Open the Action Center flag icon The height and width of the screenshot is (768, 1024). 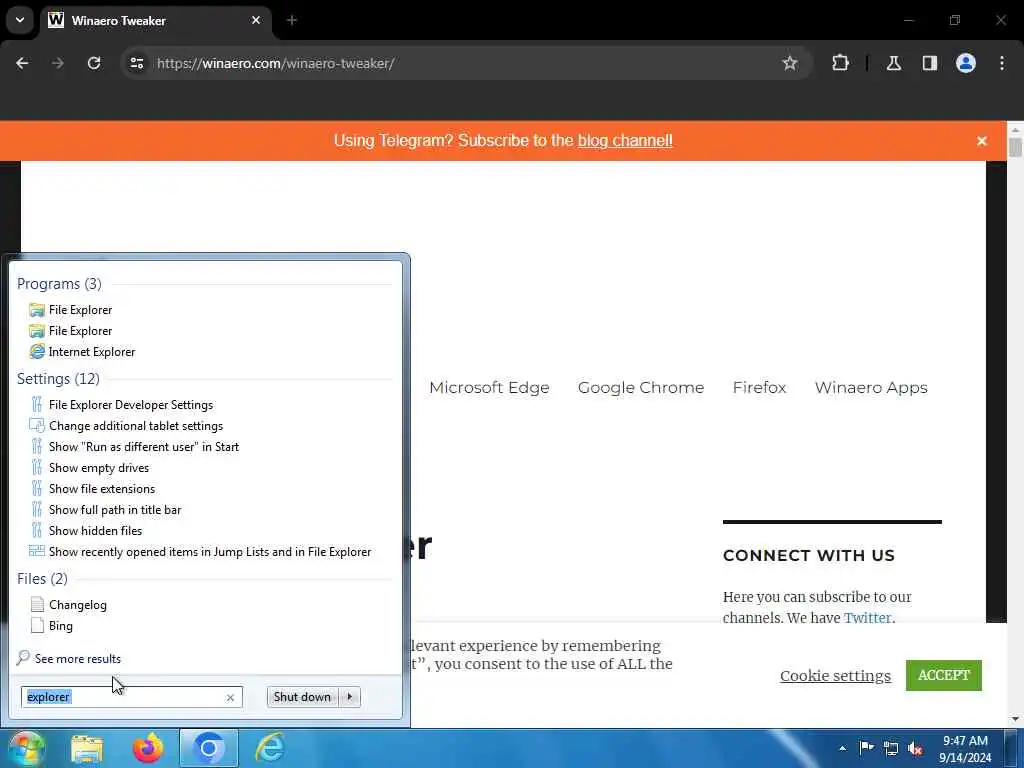click(866, 748)
